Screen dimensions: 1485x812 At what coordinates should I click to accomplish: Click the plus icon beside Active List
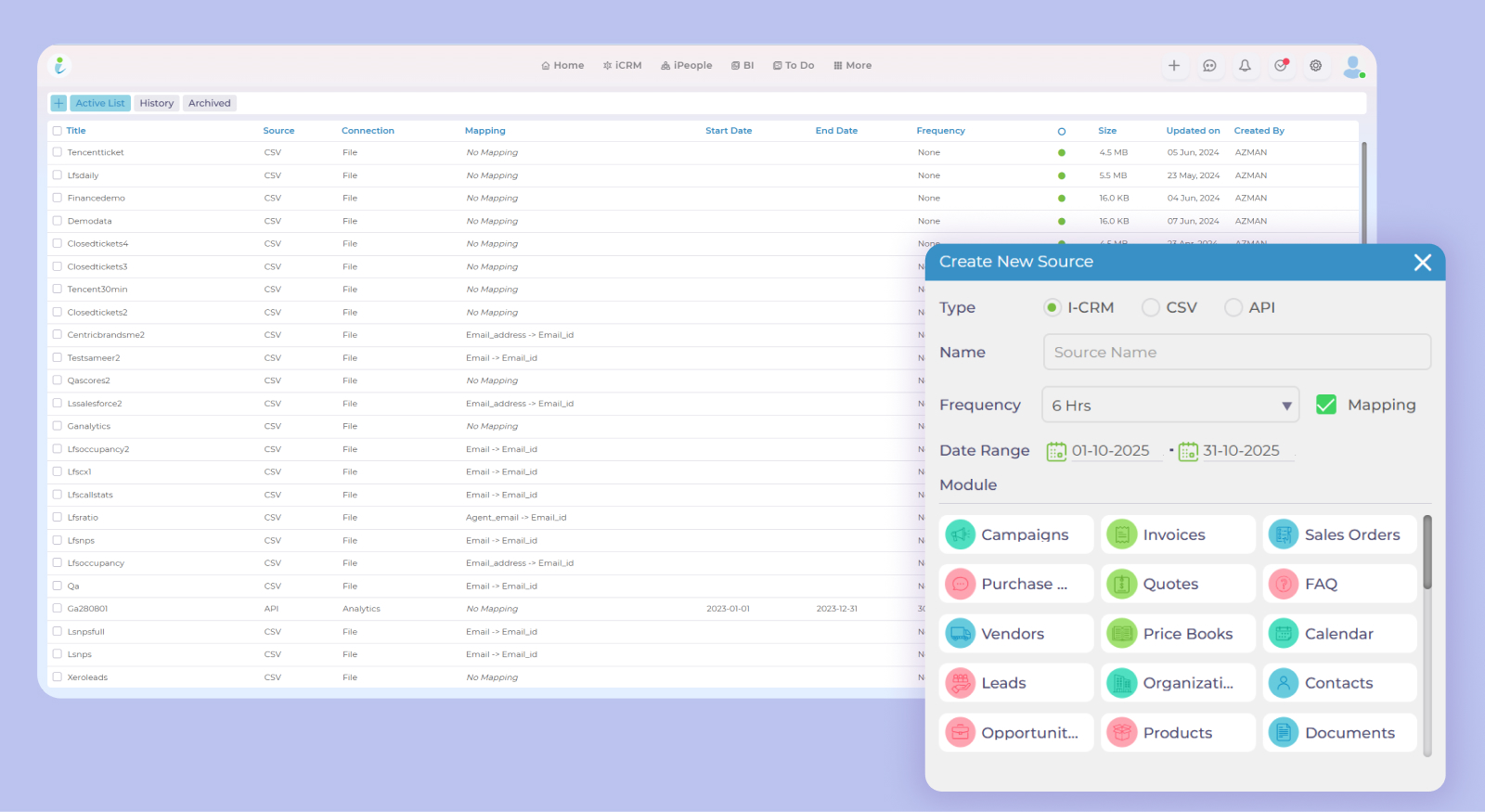(58, 103)
